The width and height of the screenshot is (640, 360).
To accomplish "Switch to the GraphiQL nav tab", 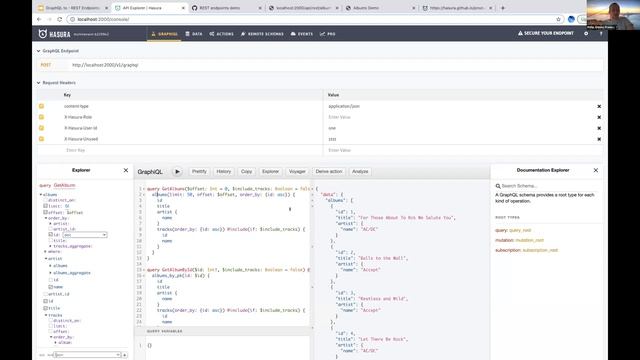I will click(x=164, y=34).
